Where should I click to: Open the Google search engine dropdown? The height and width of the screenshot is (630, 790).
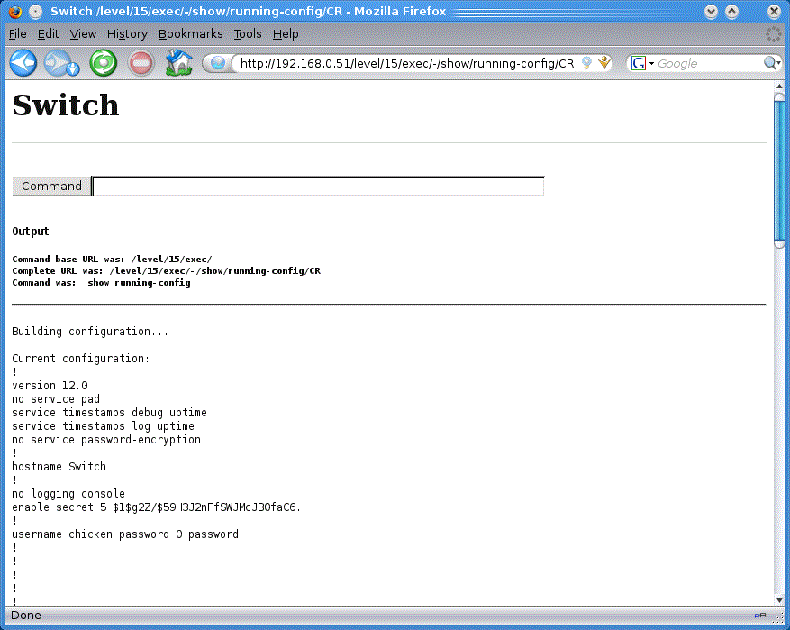pos(642,64)
